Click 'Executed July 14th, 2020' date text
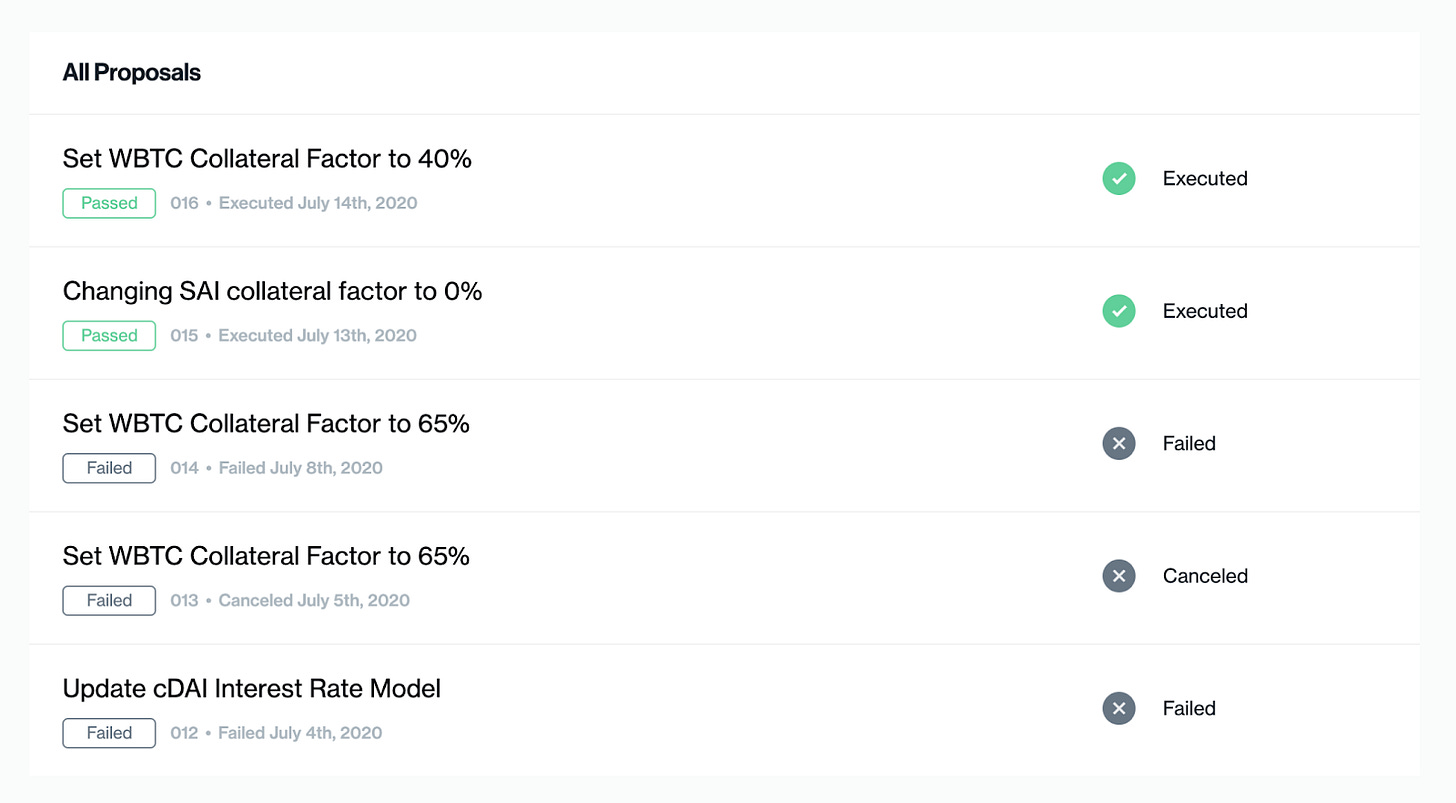 (318, 203)
